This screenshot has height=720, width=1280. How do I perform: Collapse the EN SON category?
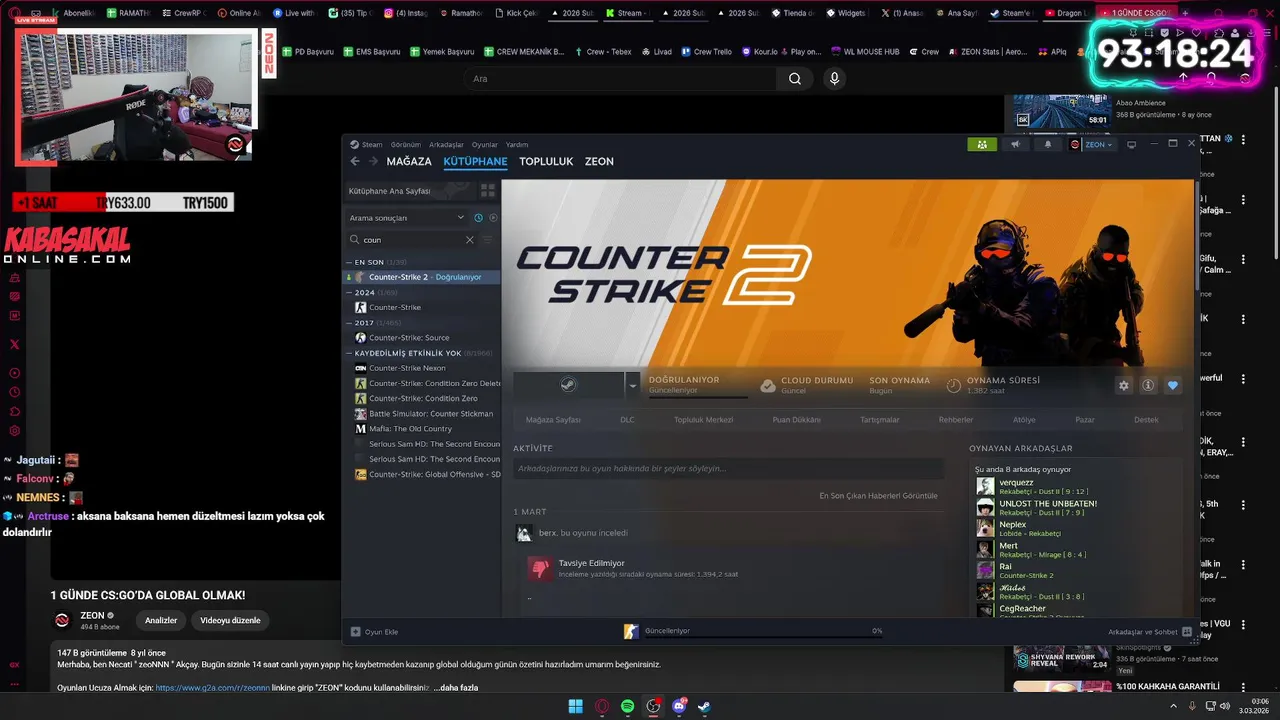pos(349,262)
